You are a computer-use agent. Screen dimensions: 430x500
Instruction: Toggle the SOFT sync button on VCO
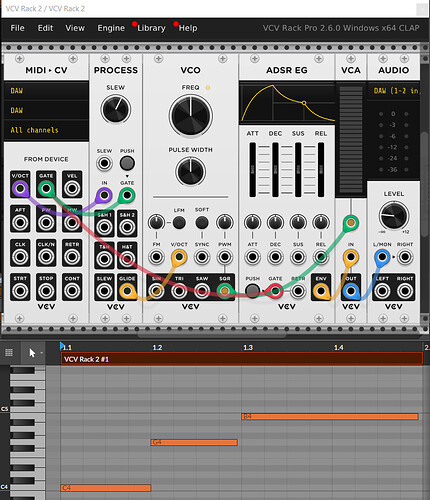(x=202, y=222)
